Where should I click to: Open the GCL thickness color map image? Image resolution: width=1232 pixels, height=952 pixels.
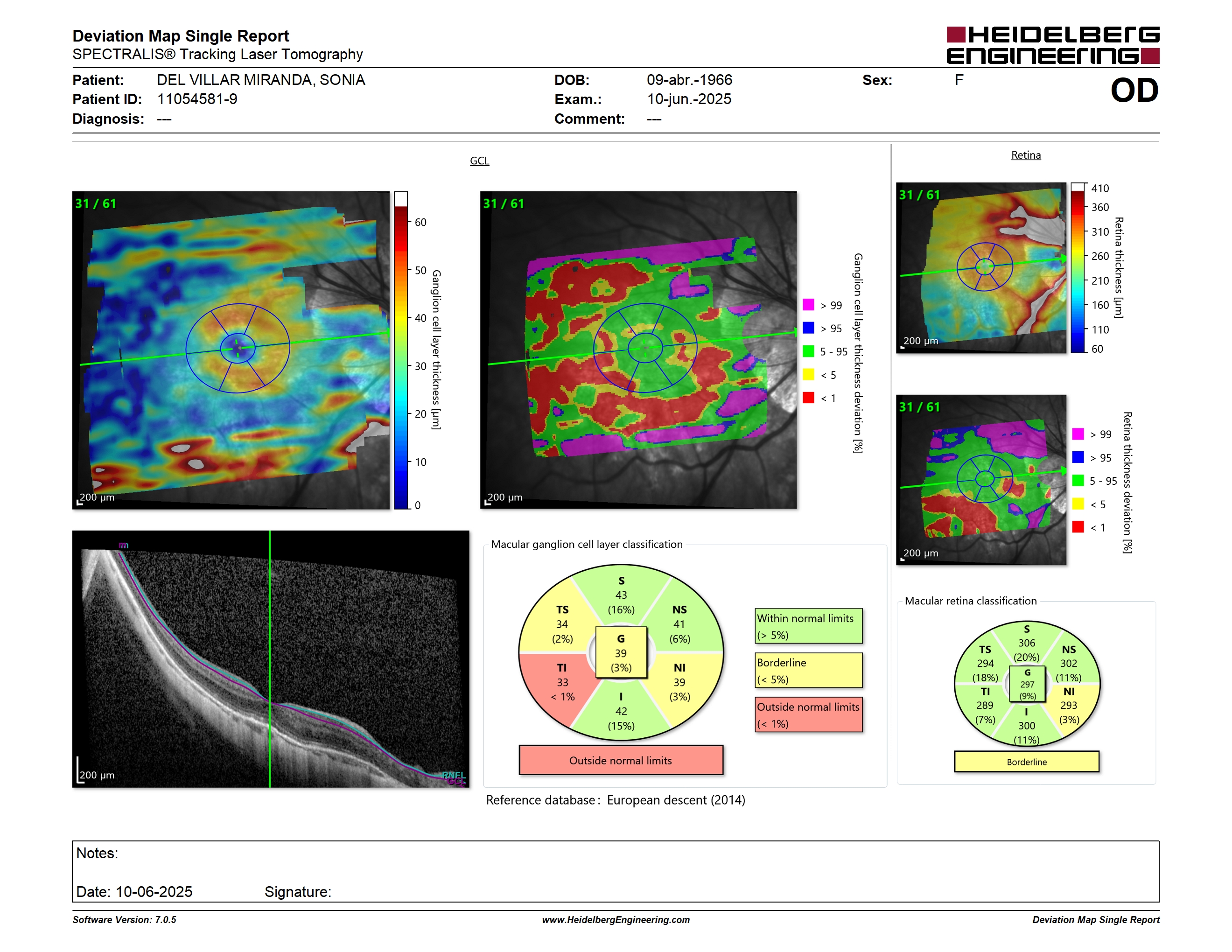coord(231,350)
